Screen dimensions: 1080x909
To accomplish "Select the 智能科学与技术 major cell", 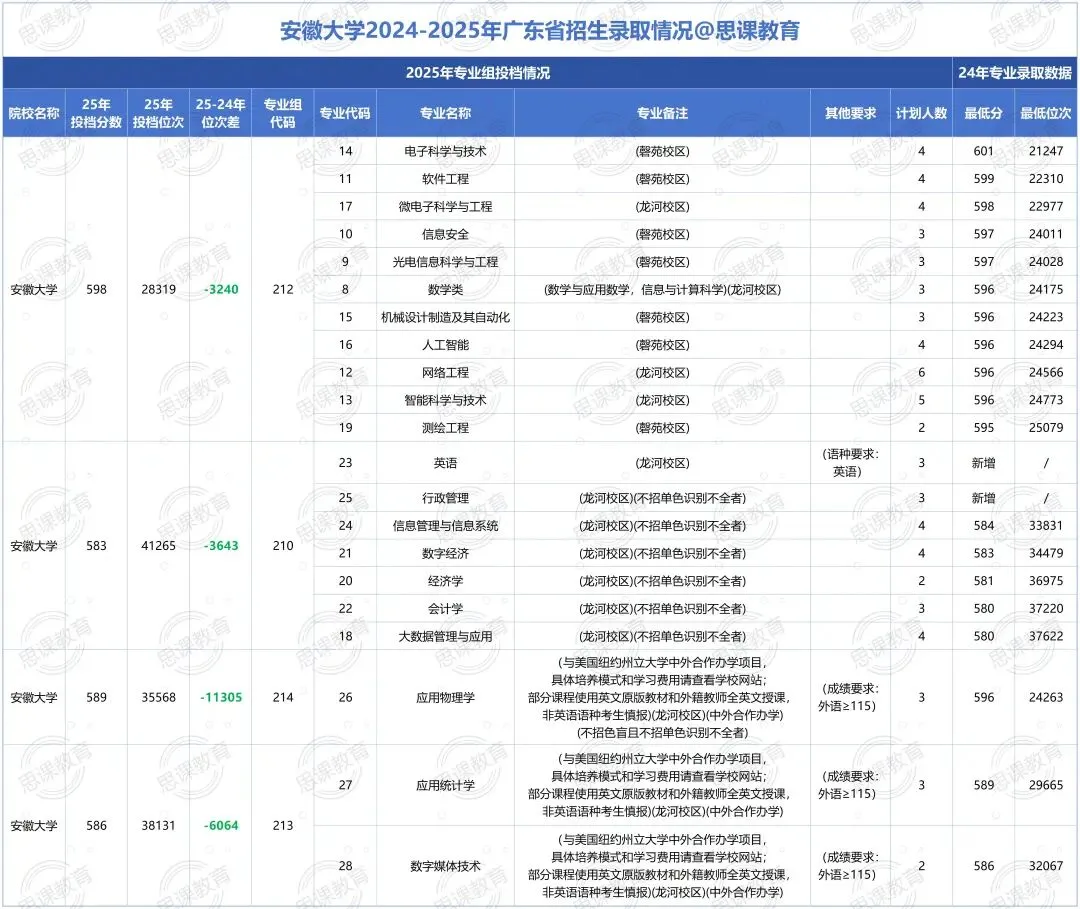I will coord(446,400).
